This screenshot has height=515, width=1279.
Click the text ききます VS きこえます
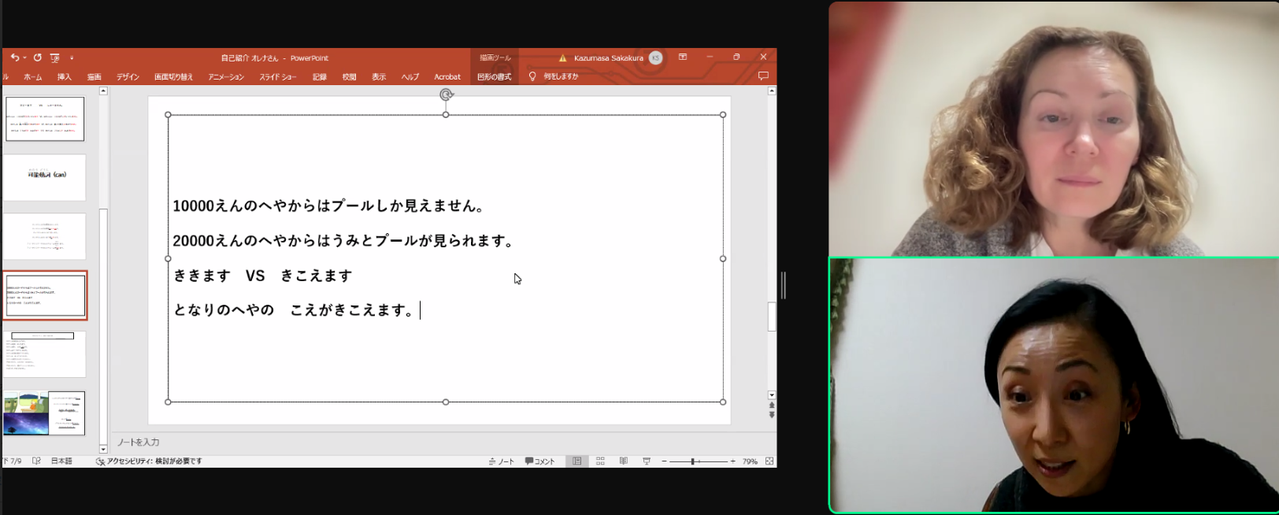click(x=263, y=275)
